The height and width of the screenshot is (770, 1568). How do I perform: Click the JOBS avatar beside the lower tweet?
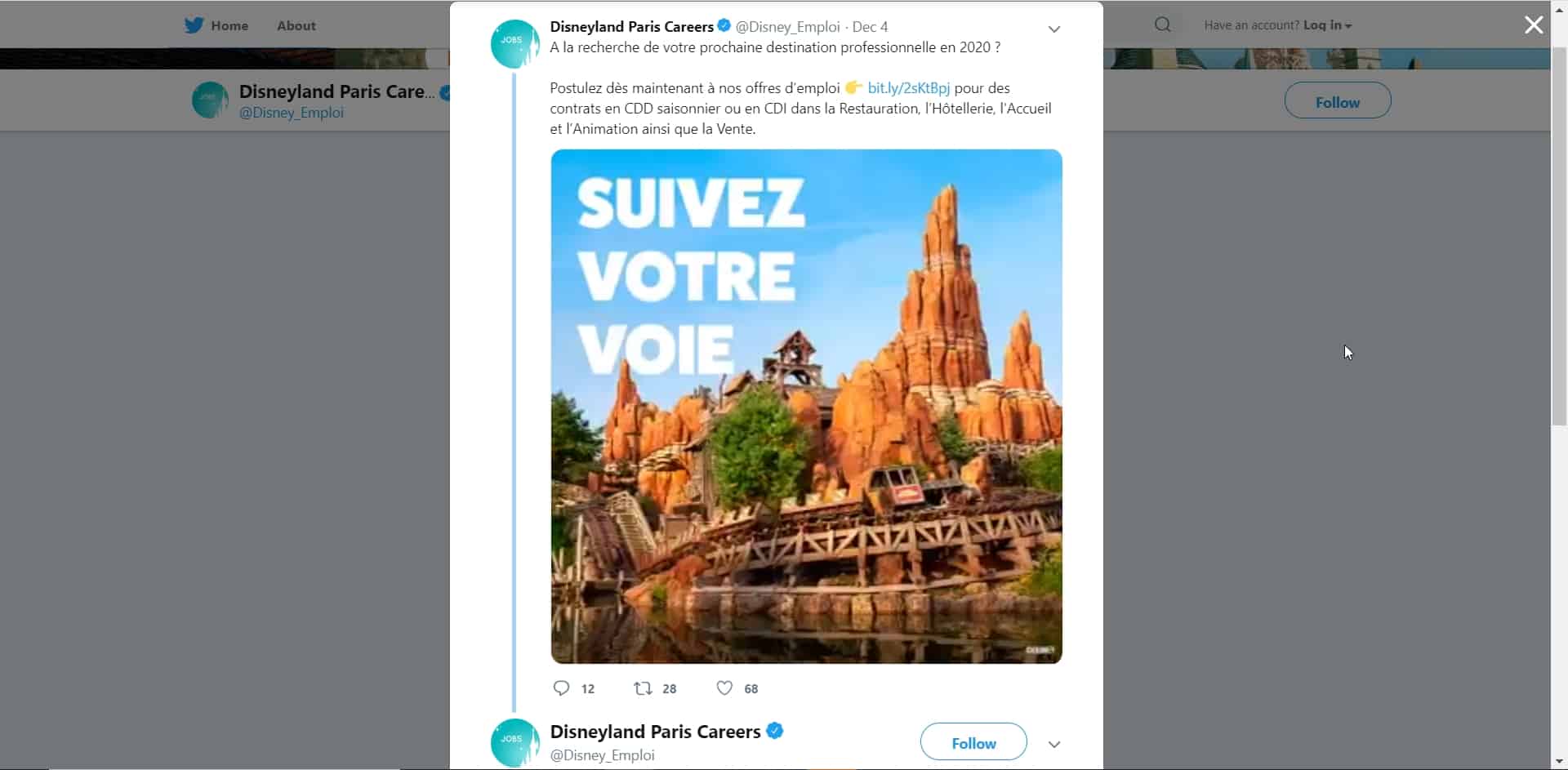514,742
